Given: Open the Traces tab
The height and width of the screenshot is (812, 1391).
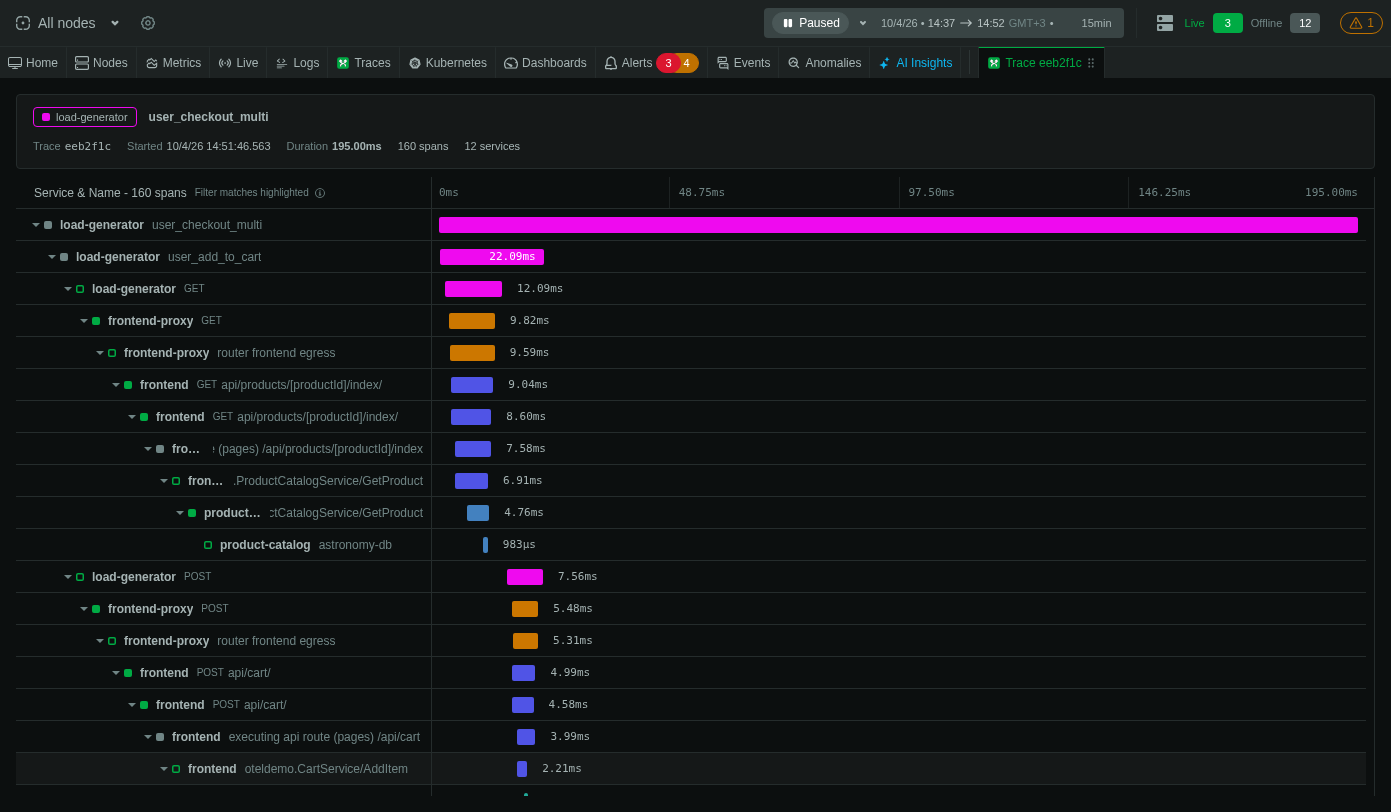Looking at the screenshot, I should [363, 63].
